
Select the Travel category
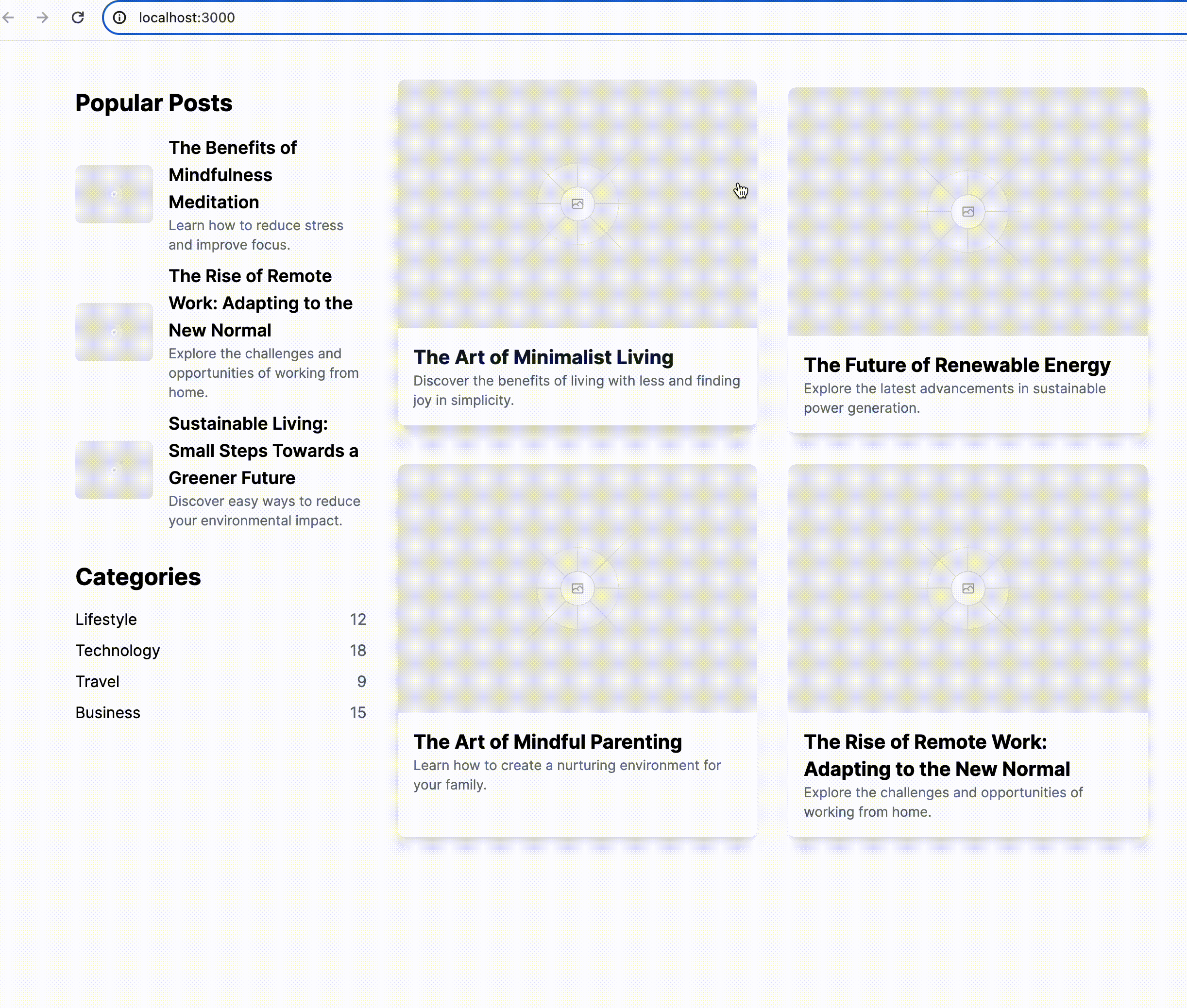pyautogui.click(x=98, y=682)
